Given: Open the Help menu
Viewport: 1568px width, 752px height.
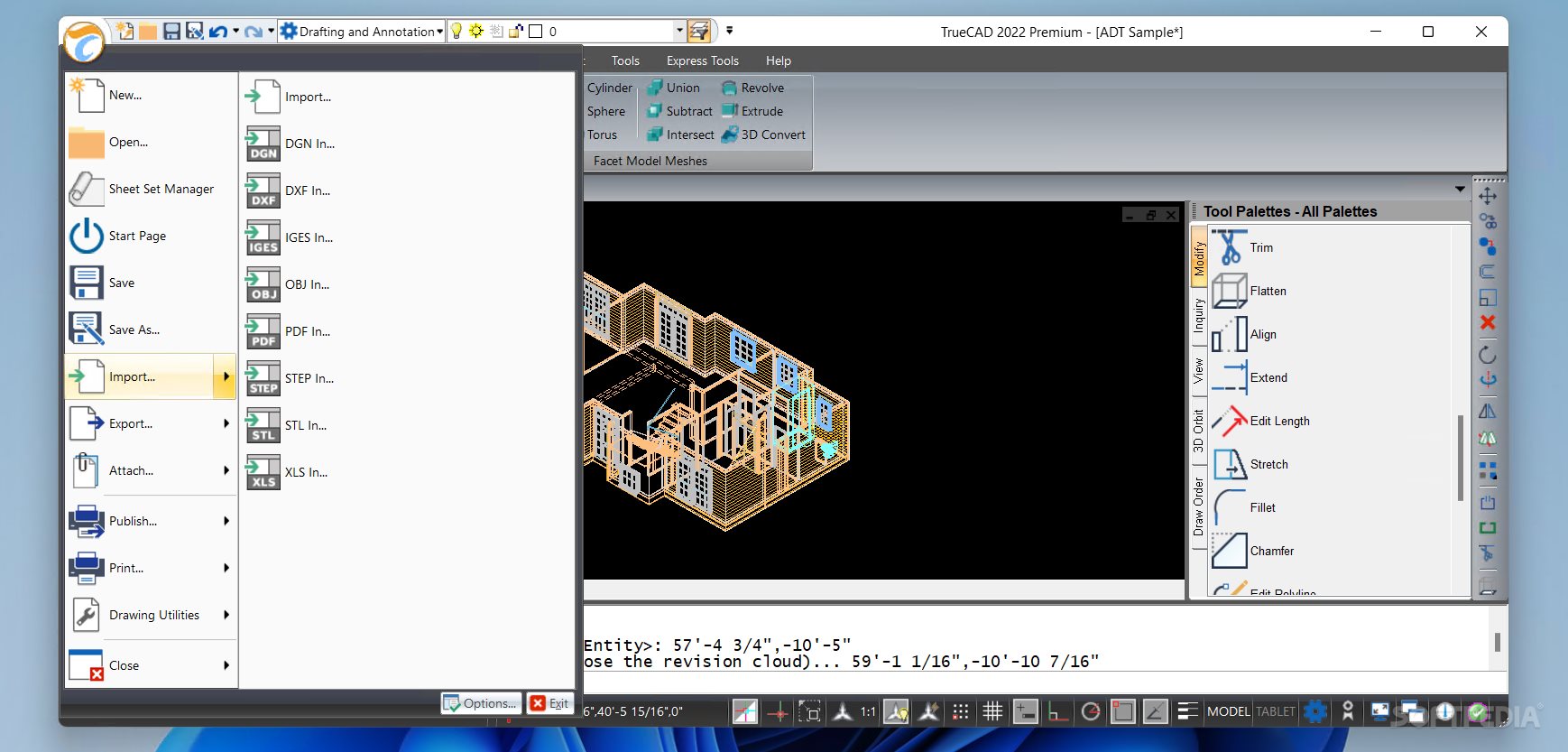Looking at the screenshot, I should click(x=779, y=60).
